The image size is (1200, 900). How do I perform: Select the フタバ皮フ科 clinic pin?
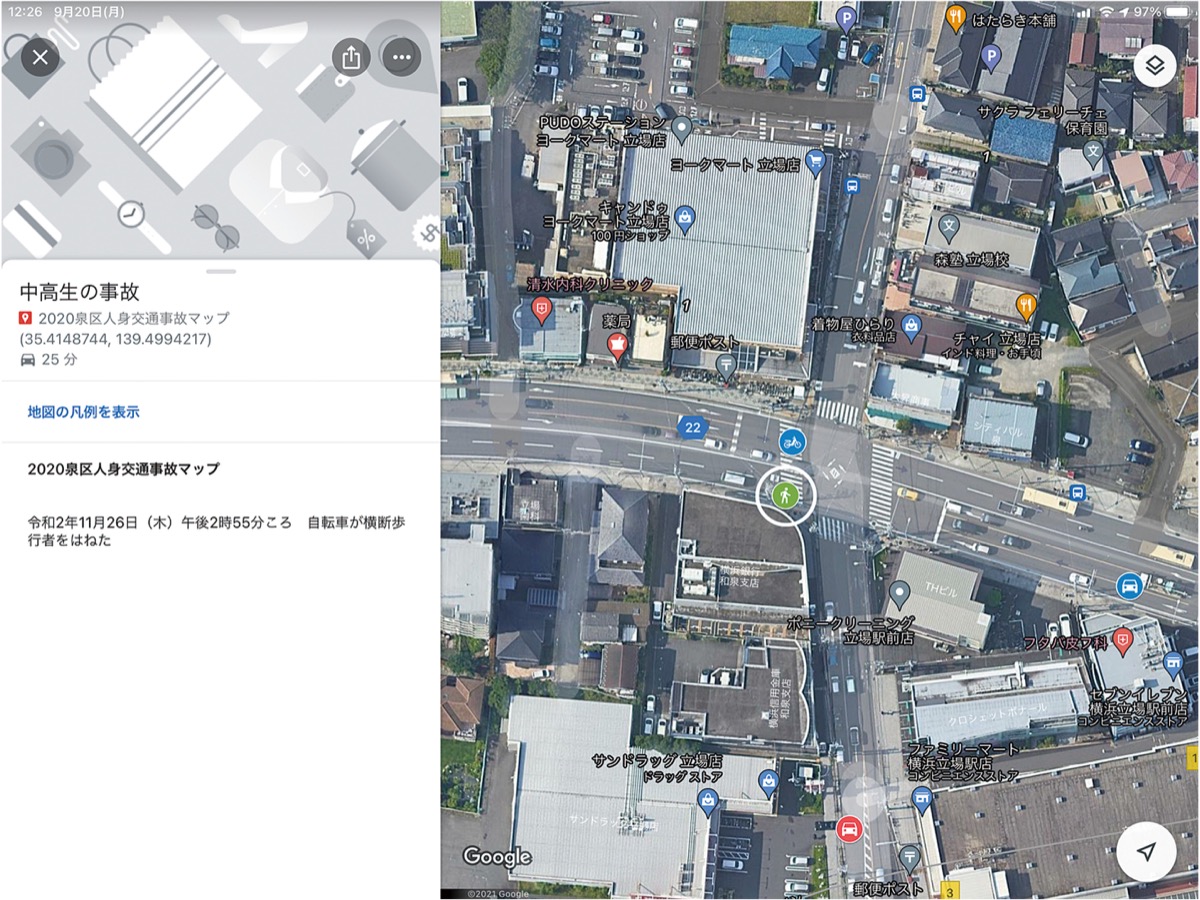pos(1122,640)
